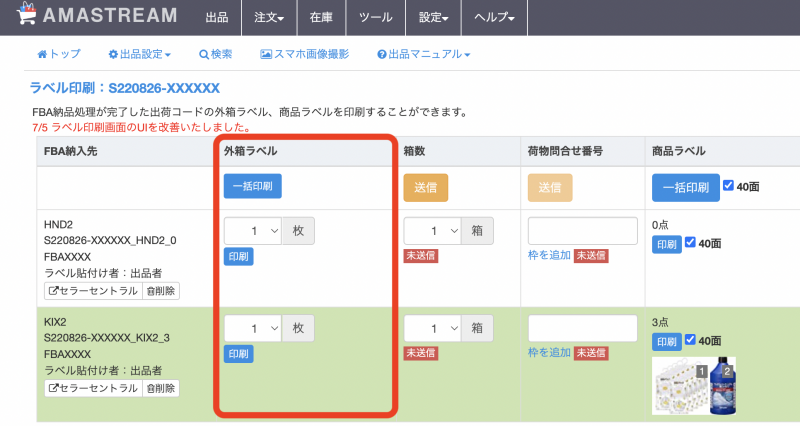Open the ツール menu item

pos(376,17)
